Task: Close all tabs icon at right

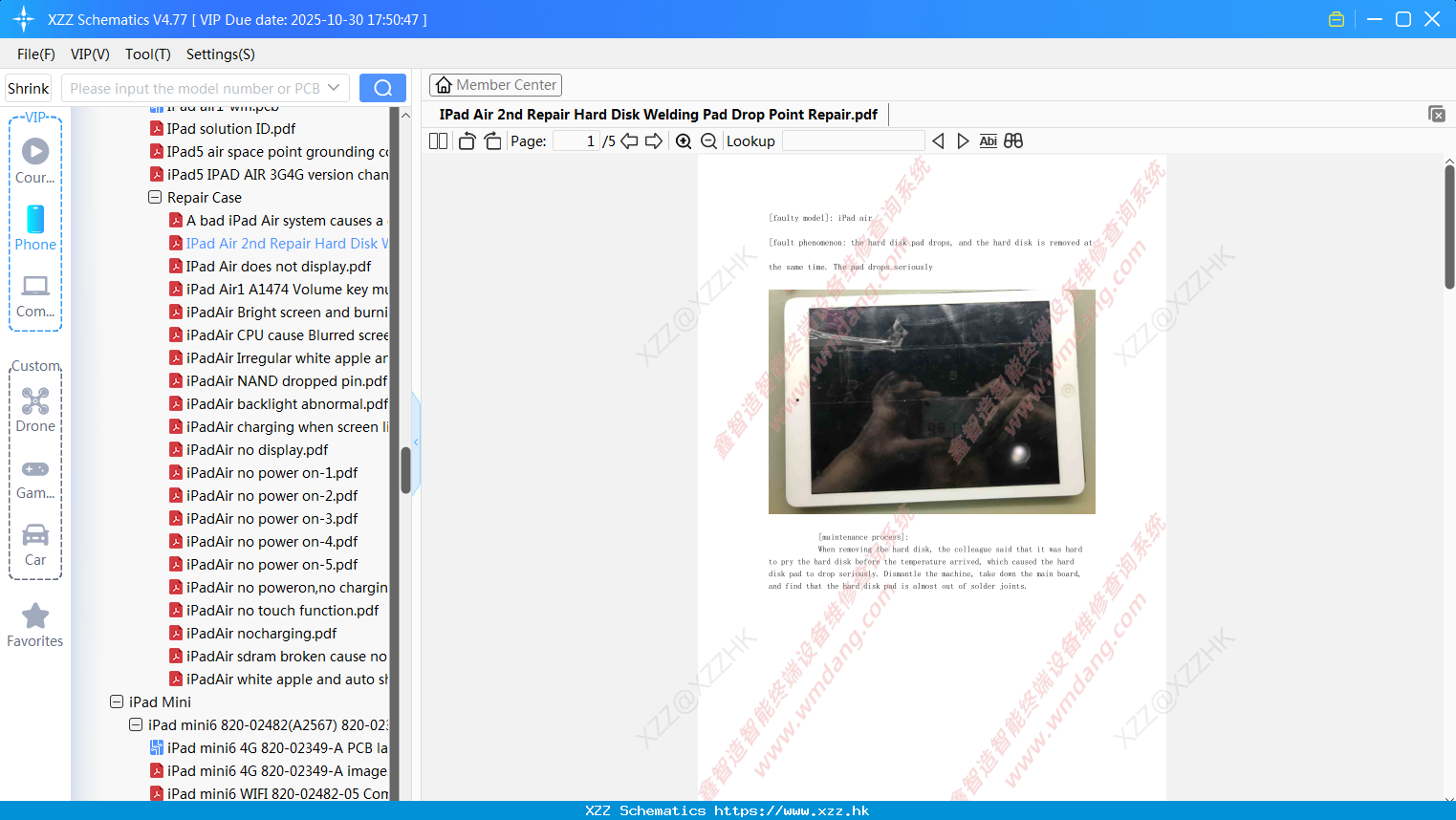Action: [x=1437, y=114]
